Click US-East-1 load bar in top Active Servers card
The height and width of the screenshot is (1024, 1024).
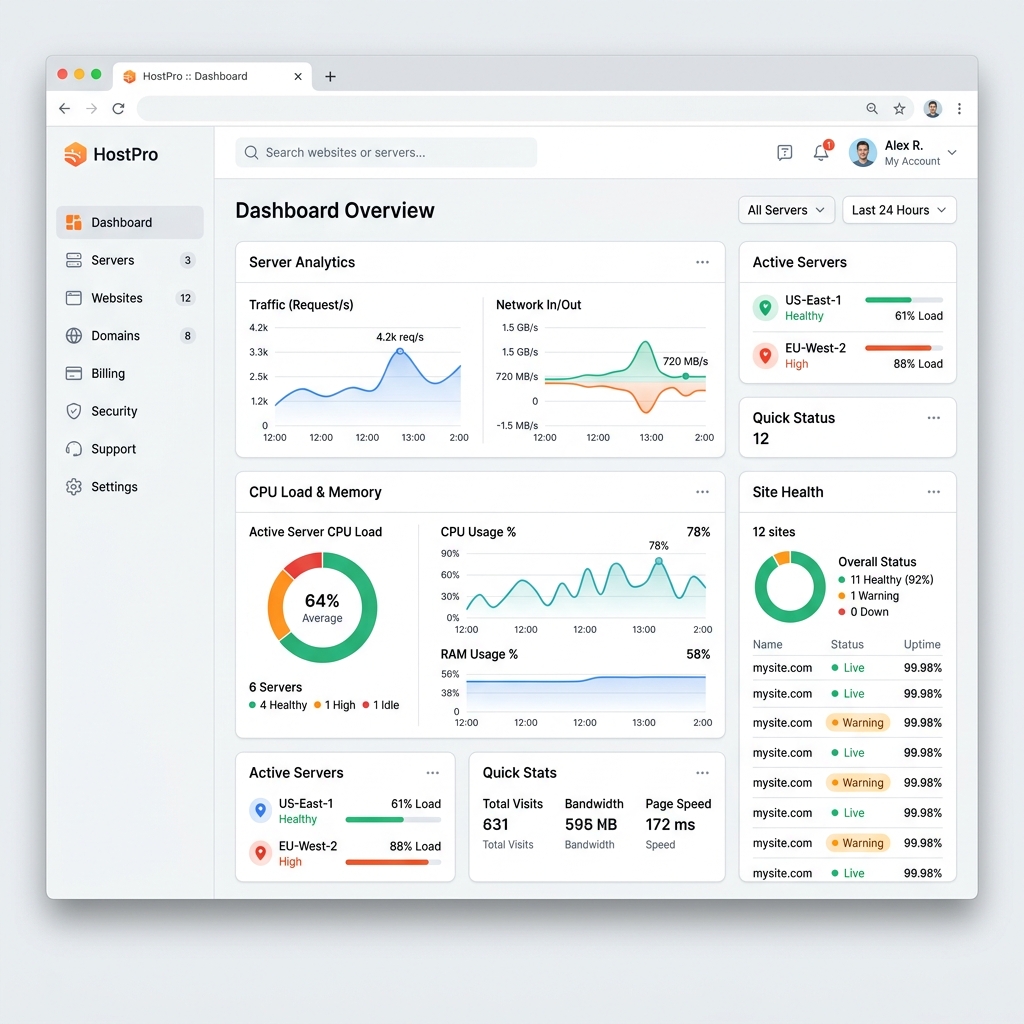tap(904, 300)
